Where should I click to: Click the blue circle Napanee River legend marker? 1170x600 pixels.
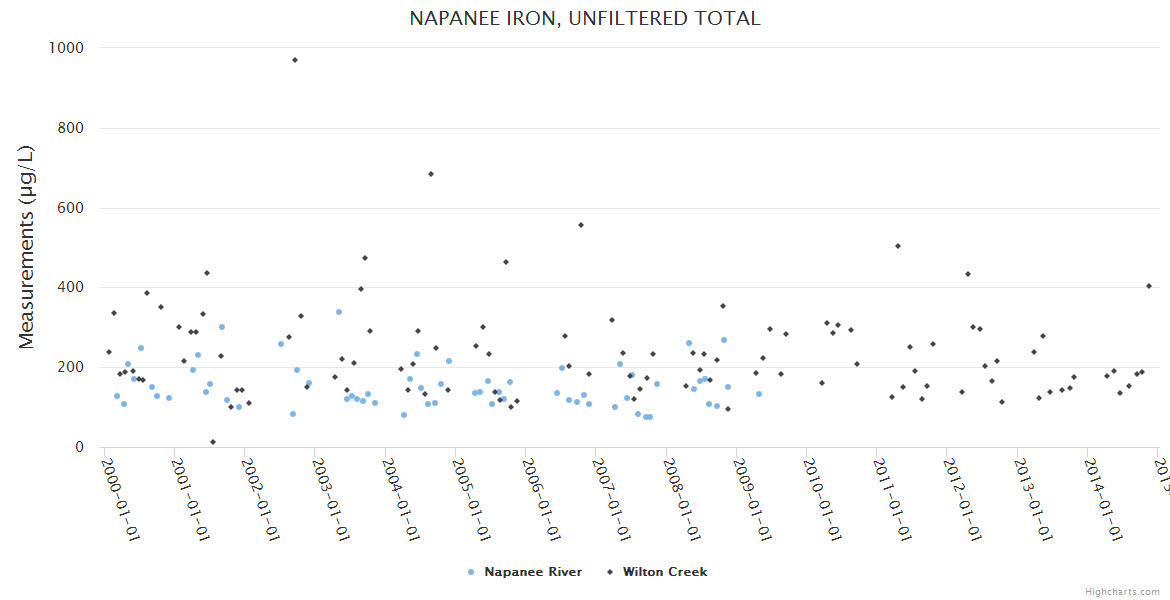pyautogui.click(x=471, y=572)
